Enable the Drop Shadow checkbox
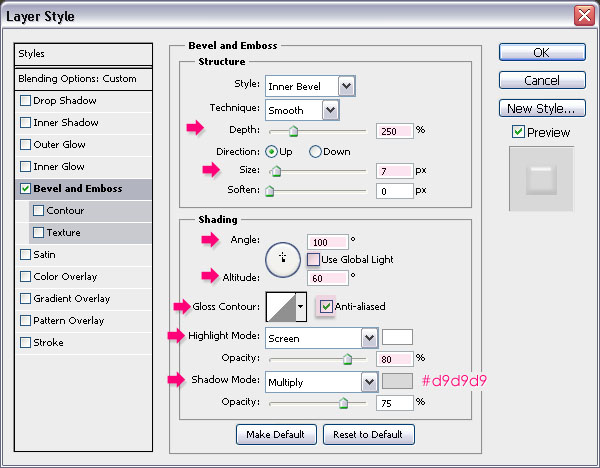This screenshot has height=468, width=600. pyautogui.click(x=26, y=101)
